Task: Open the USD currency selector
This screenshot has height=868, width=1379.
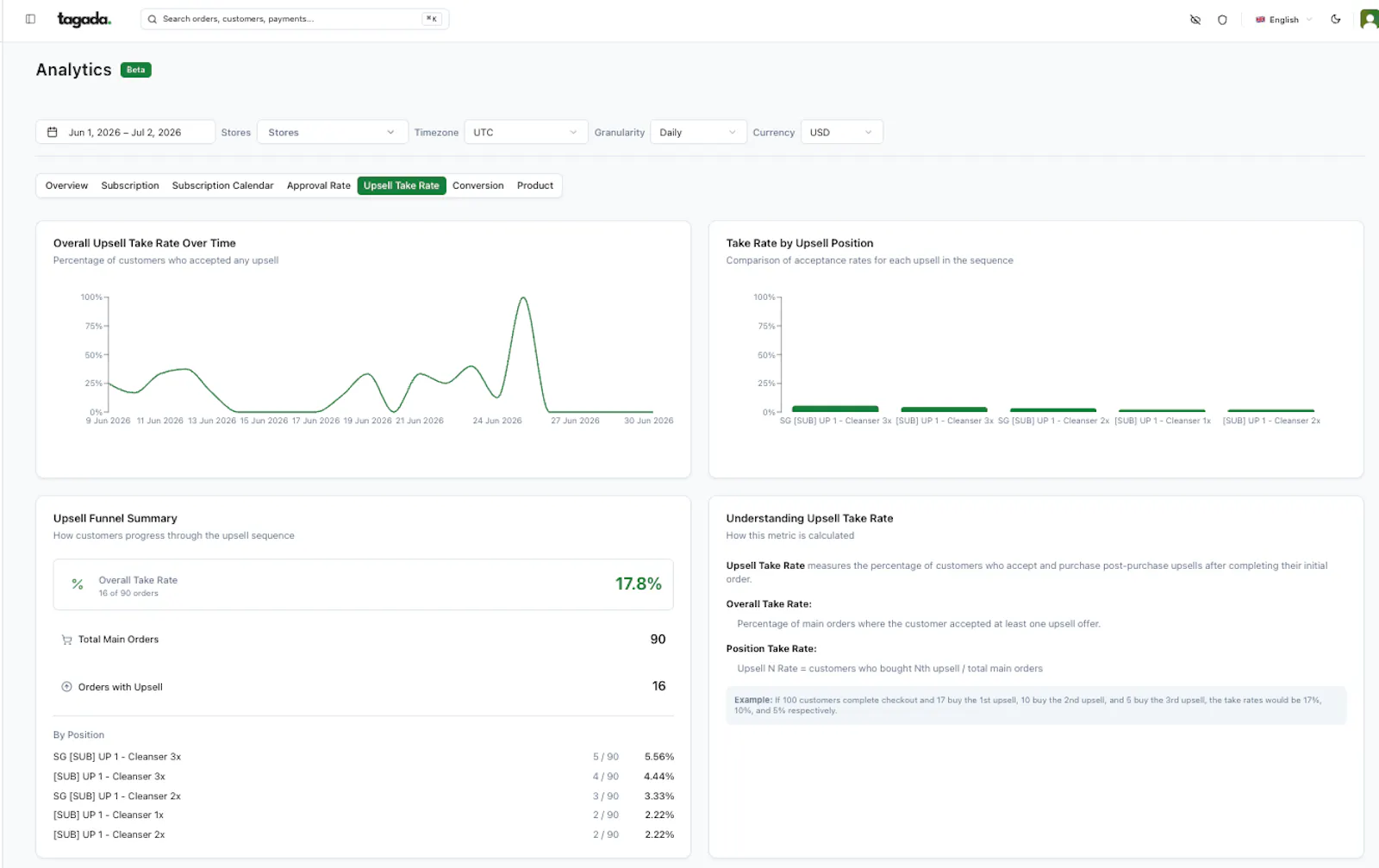Action: pos(842,132)
